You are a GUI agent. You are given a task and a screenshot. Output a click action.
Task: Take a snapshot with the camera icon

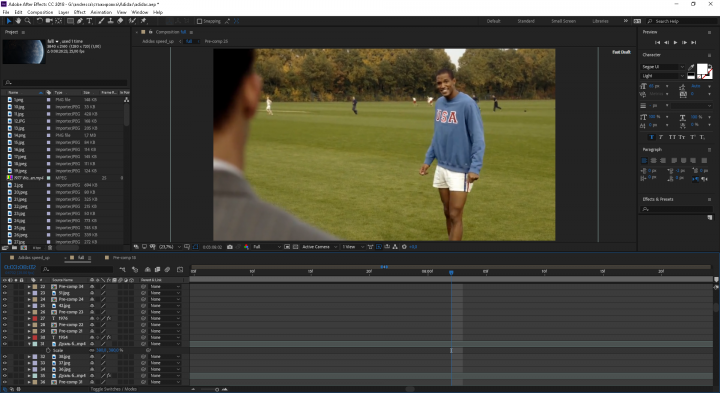click(x=230, y=247)
